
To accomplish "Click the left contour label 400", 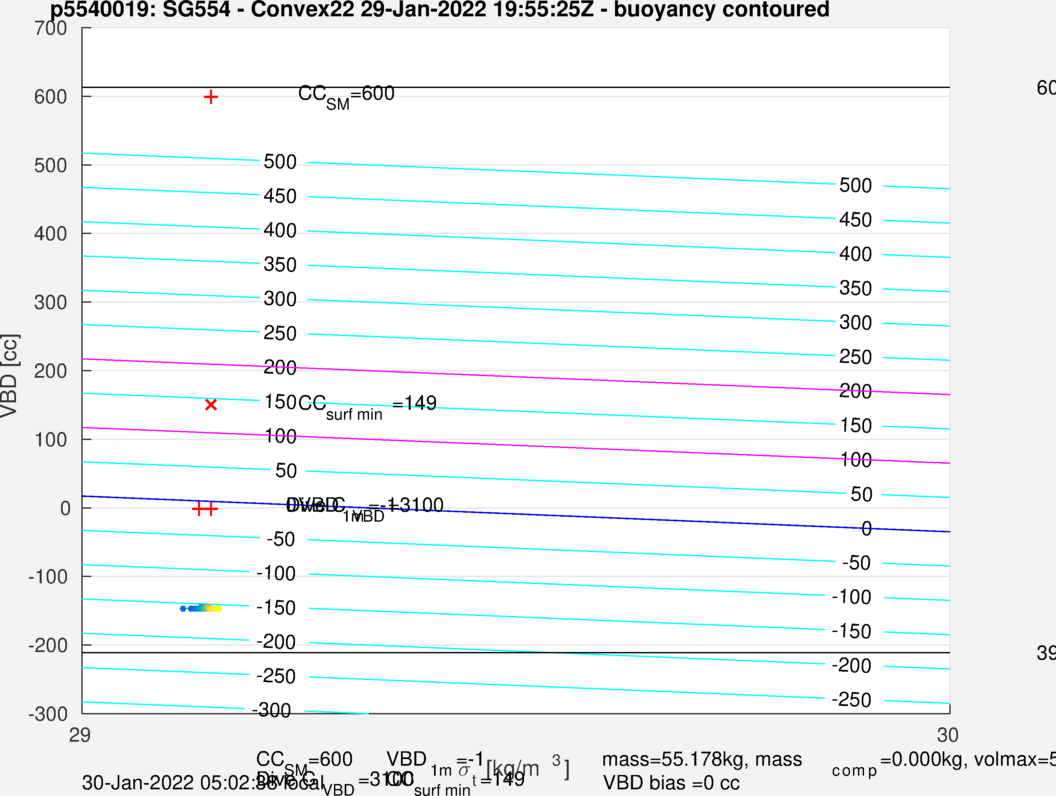I will coord(280,230).
